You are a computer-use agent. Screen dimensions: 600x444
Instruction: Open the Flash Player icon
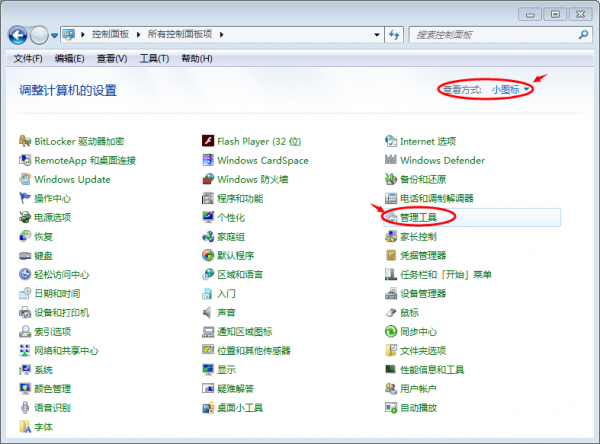[x=208, y=141]
